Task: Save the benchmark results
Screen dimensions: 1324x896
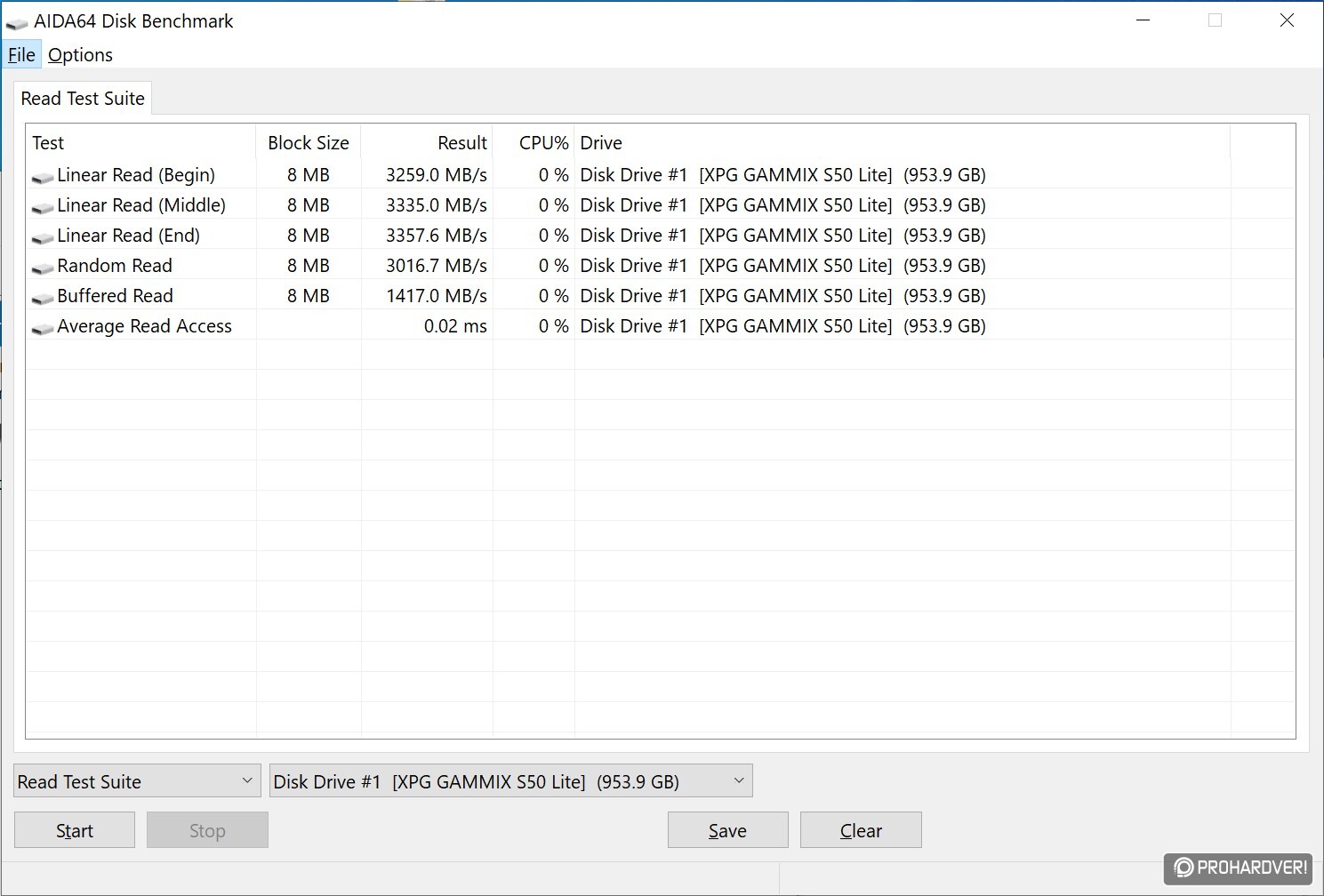Action: pos(727,830)
